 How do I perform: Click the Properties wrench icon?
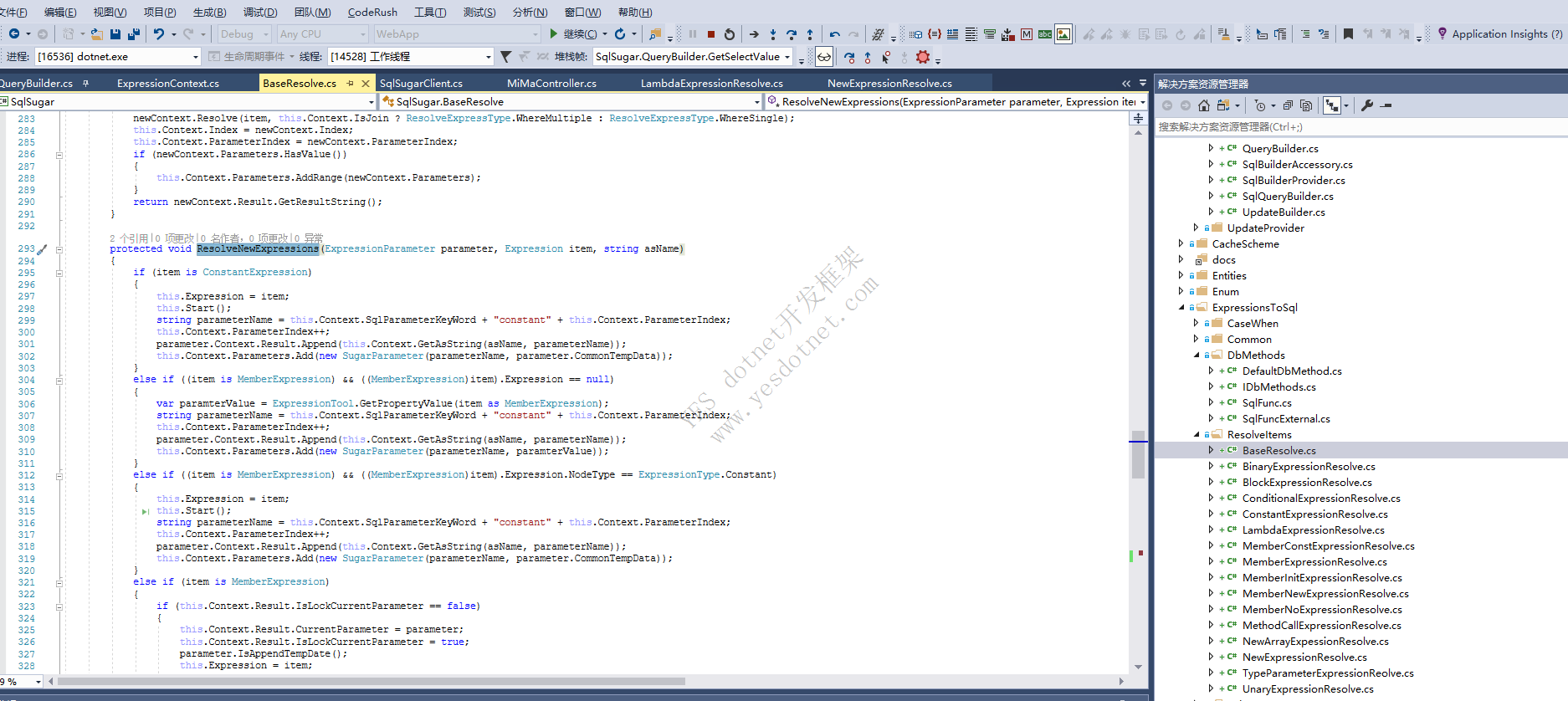pos(1367,105)
